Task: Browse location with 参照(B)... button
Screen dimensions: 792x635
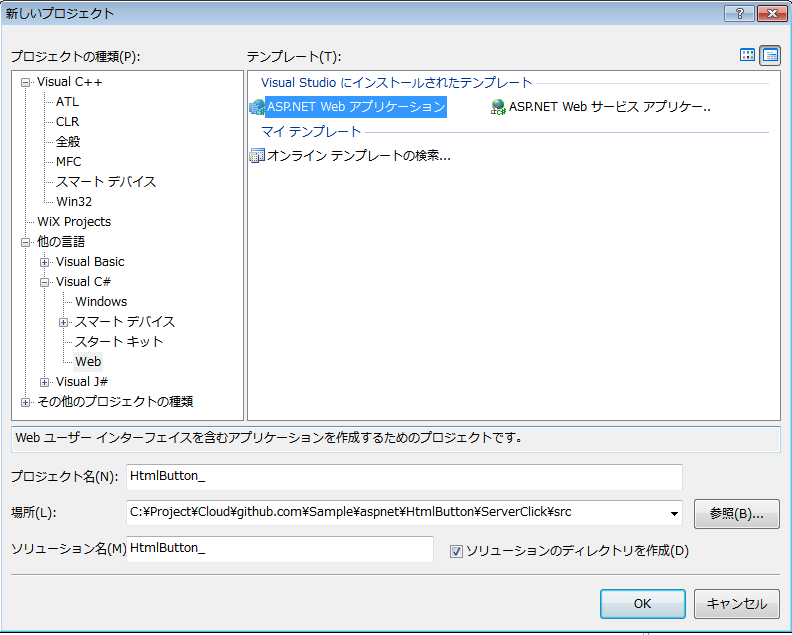Action: [x=736, y=514]
